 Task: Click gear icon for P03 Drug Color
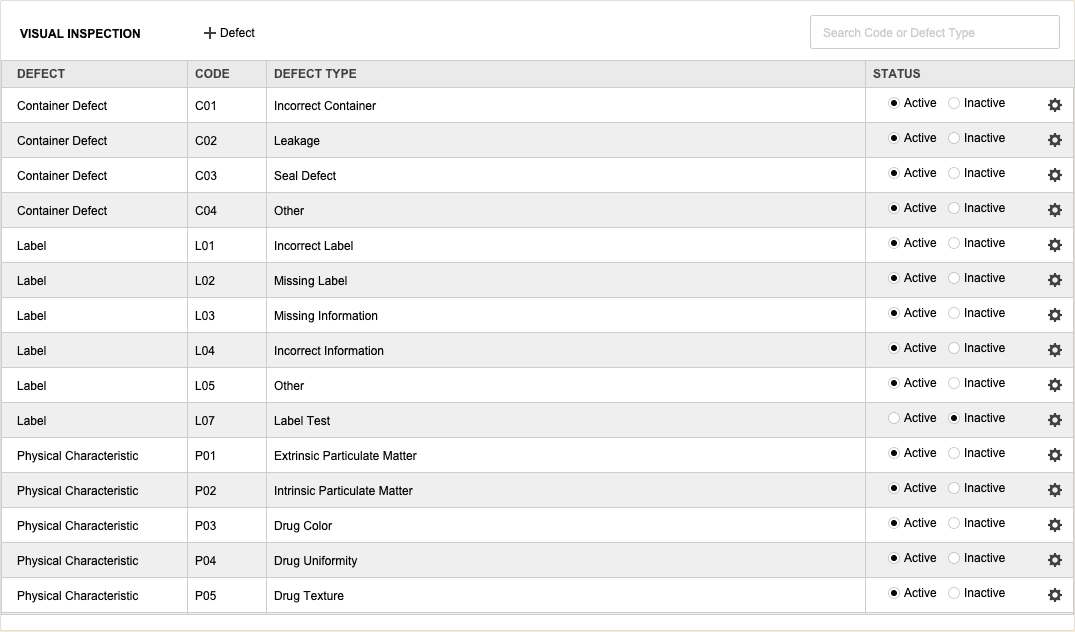(x=1054, y=525)
